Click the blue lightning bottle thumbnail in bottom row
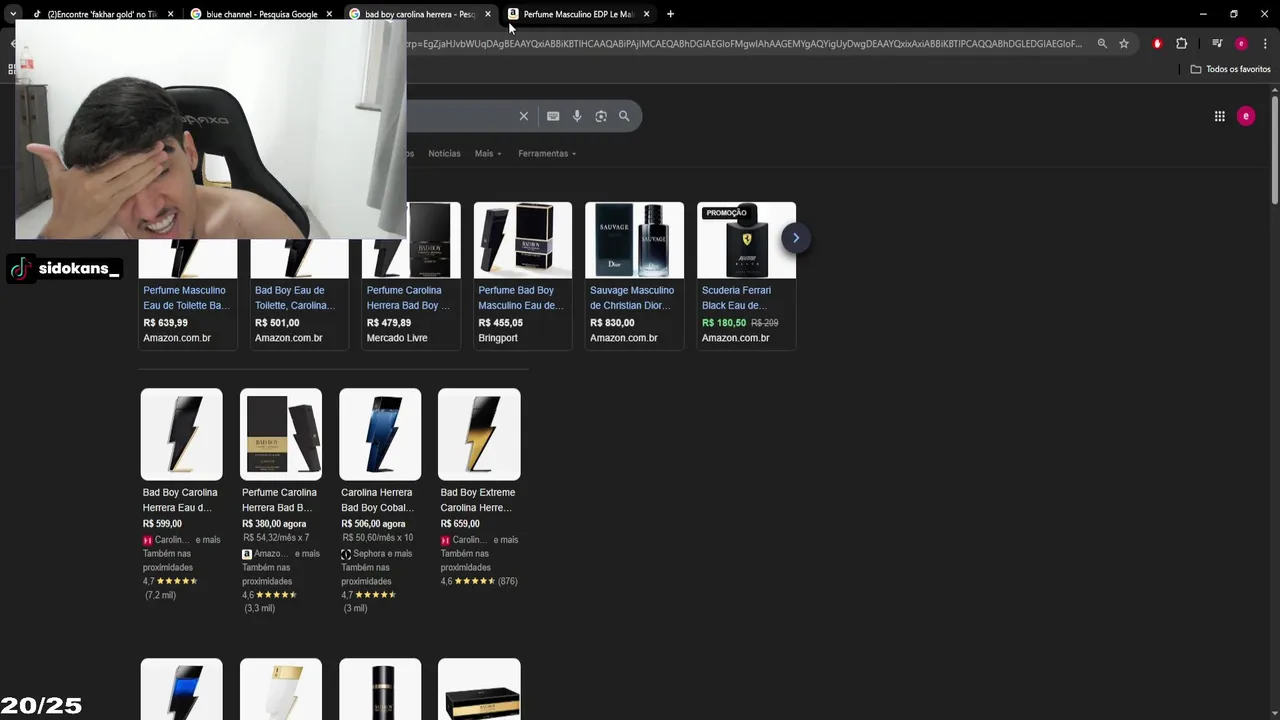Image resolution: width=1280 pixels, height=720 pixels. coord(181,689)
